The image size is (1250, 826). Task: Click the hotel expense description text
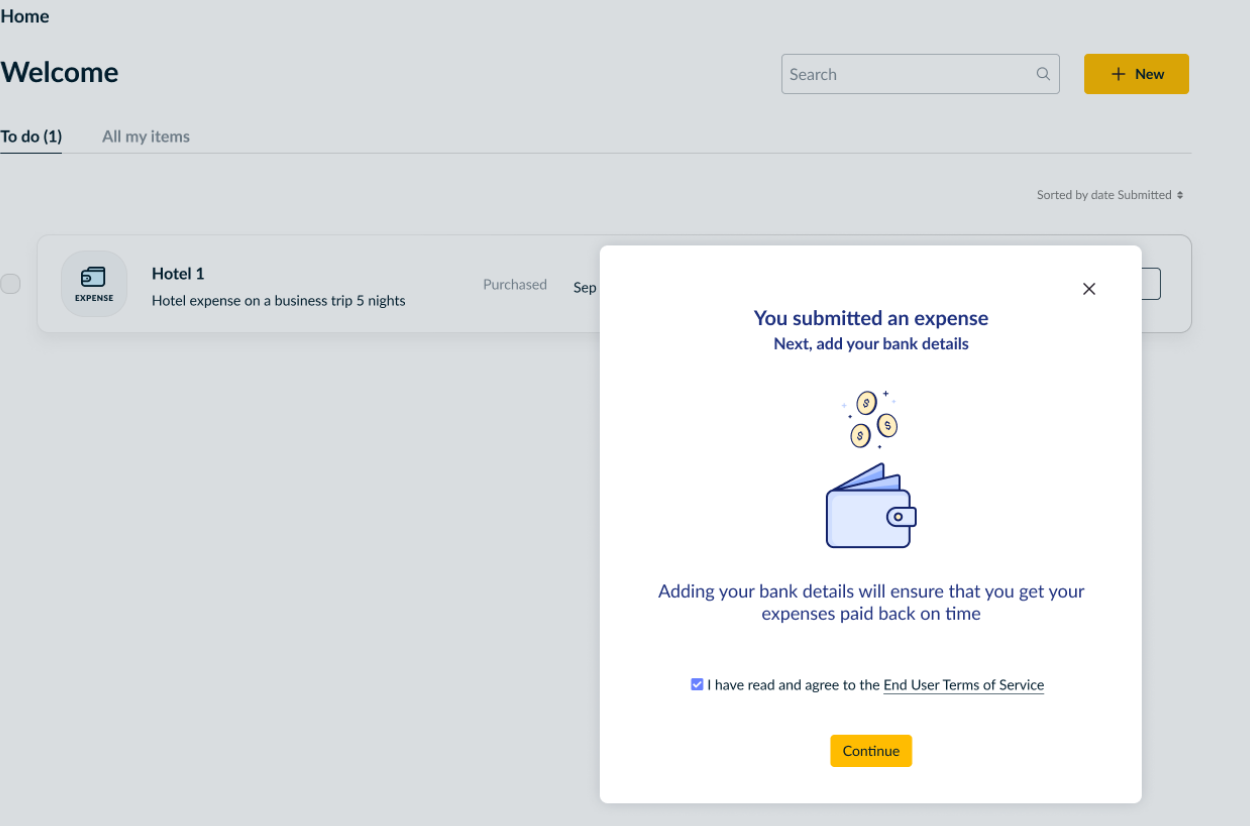point(278,300)
